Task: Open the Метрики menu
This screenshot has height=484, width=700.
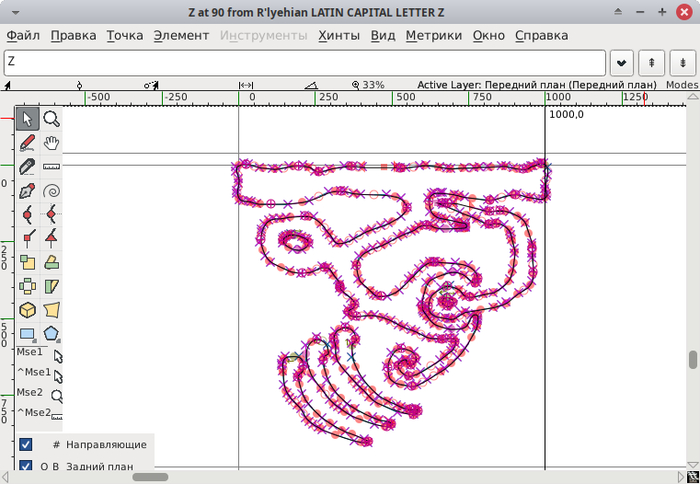Action: [x=434, y=35]
